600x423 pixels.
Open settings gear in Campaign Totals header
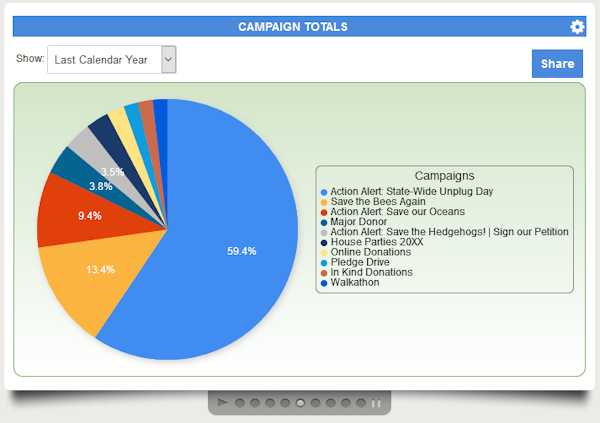click(x=577, y=27)
